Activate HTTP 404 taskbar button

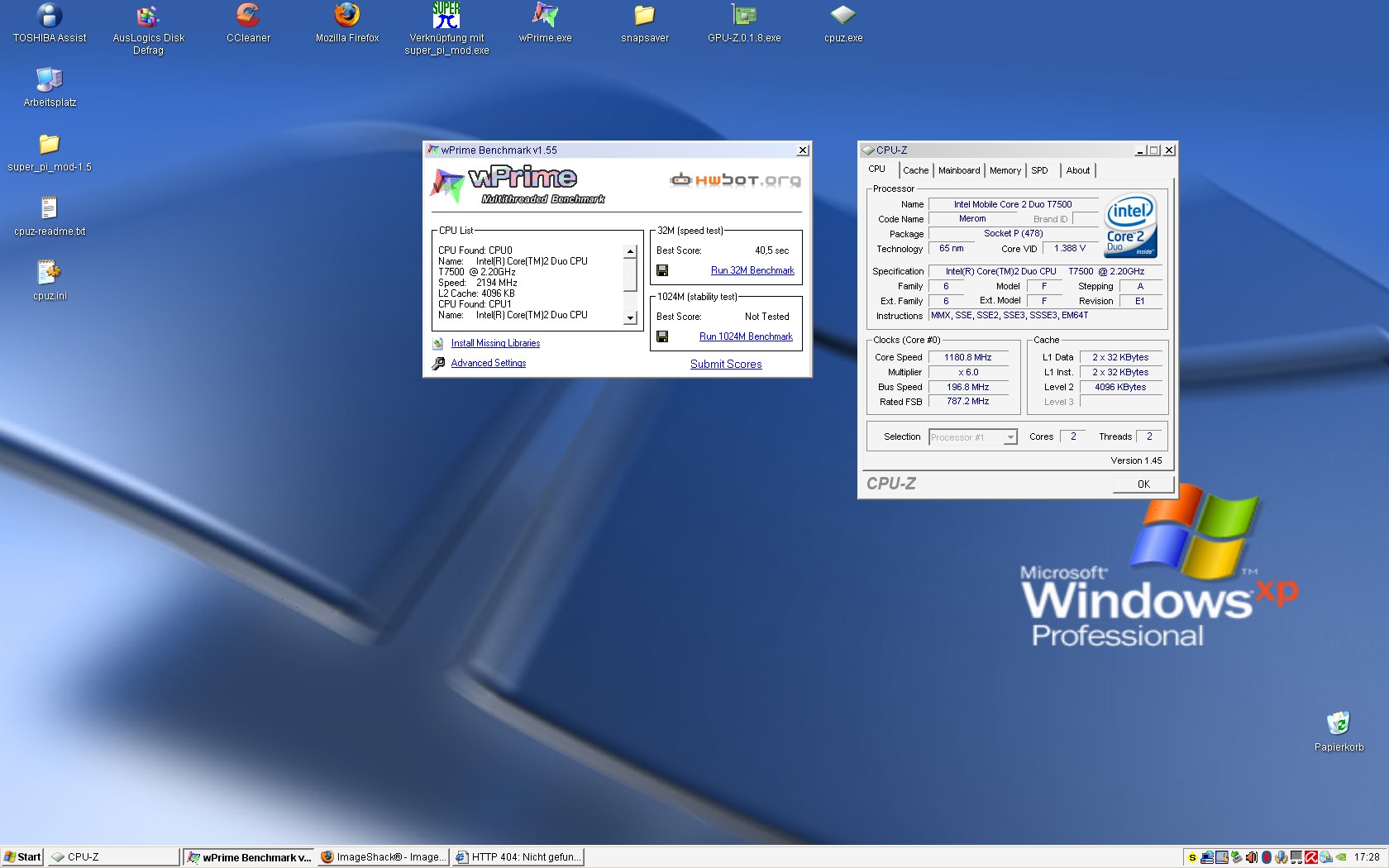518,857
